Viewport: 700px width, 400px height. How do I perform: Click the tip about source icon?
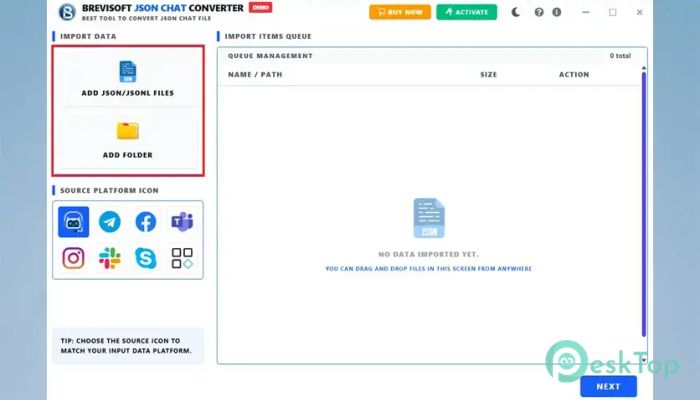(128, 346)
